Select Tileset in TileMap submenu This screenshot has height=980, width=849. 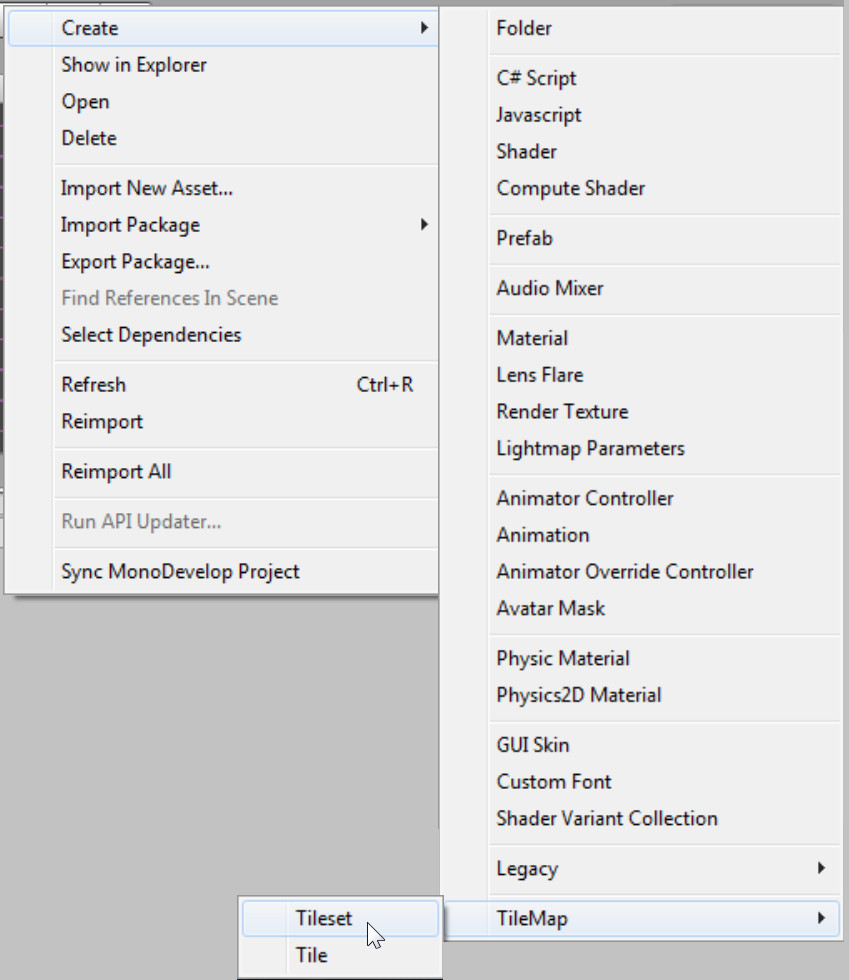(340, 918)
